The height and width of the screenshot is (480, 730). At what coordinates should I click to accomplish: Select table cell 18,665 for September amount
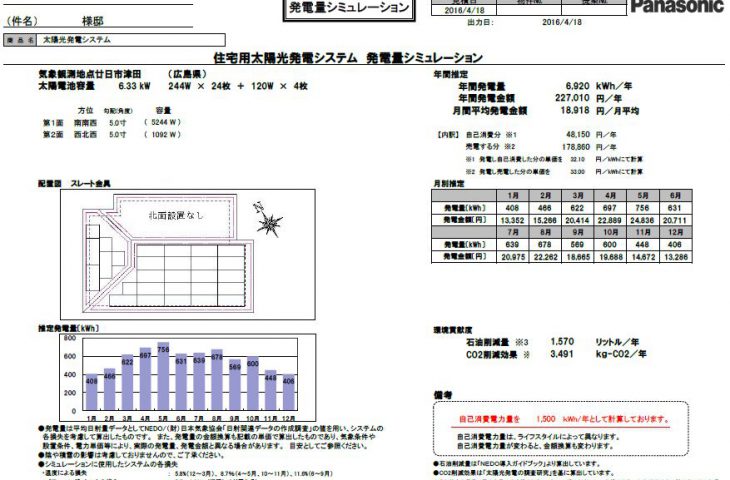pyautogui.click(x=578, y=257)
